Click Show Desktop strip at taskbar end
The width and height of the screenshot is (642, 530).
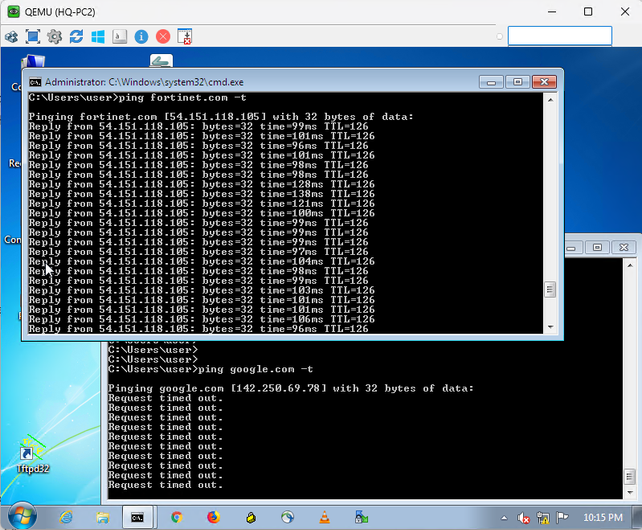tap(637, 518)
